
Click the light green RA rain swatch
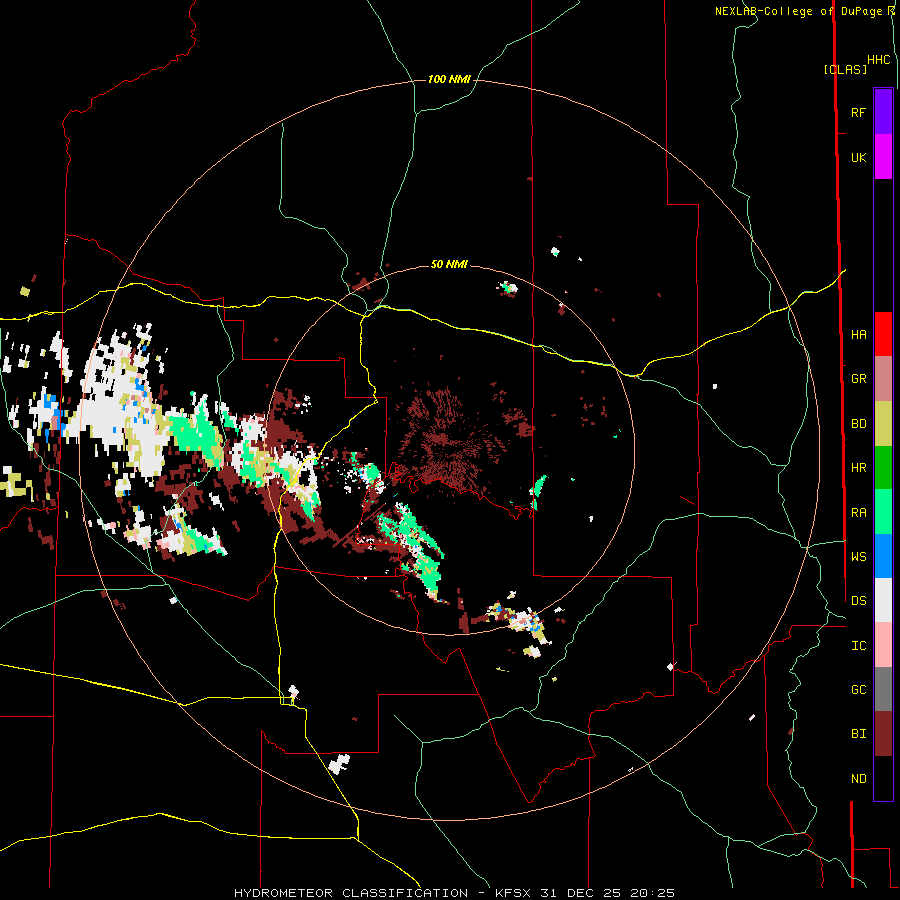(883, 512)
